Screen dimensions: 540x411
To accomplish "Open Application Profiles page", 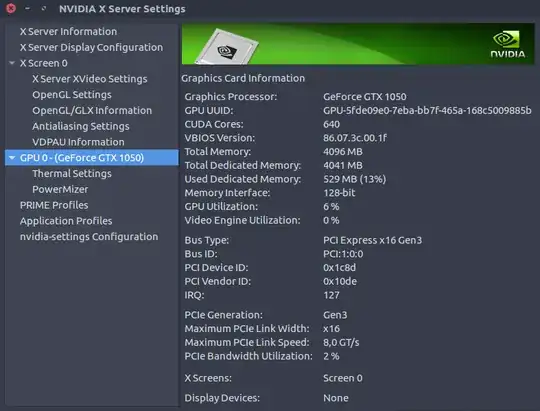I will [x=66, y=221].
